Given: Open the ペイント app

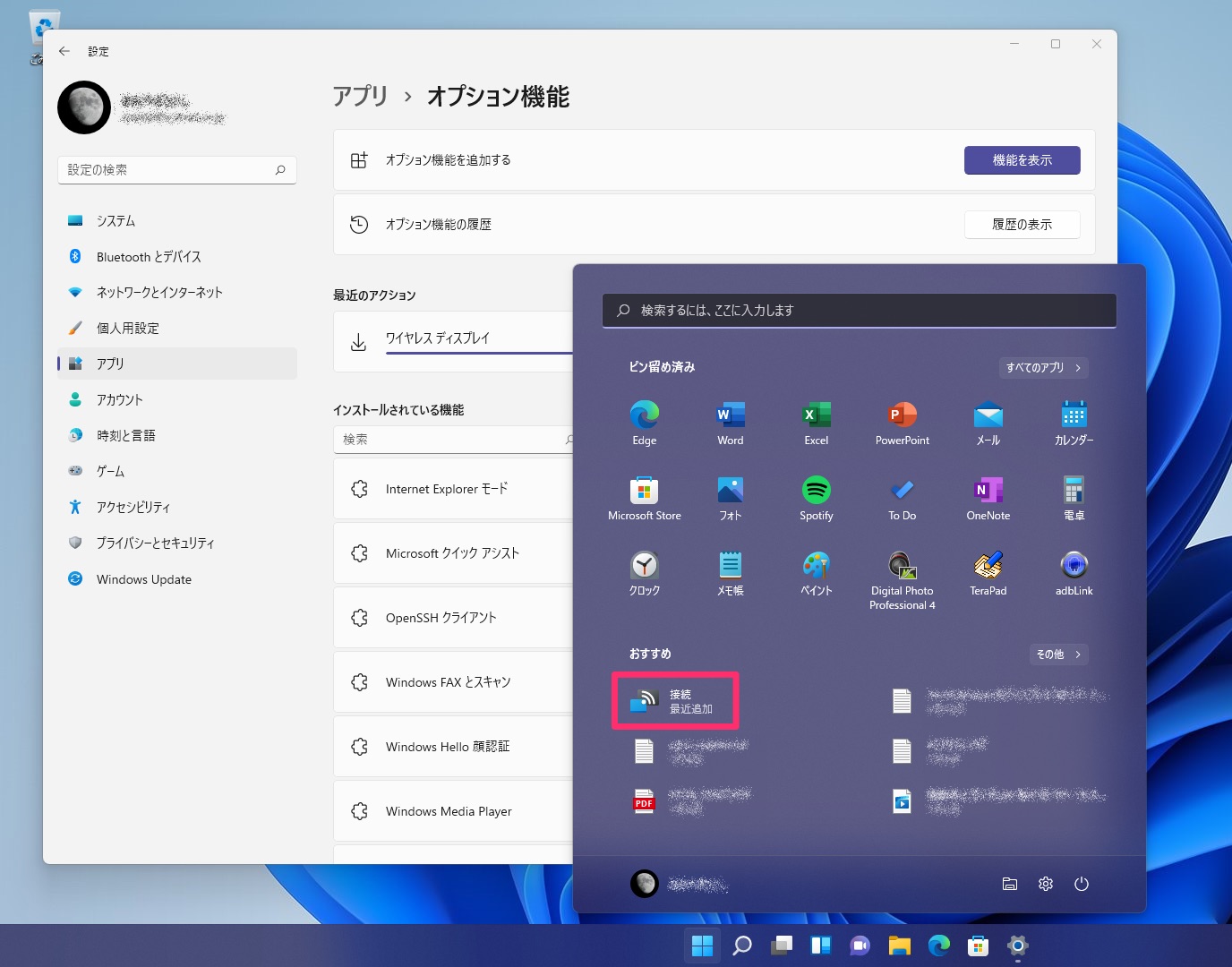Looking at the screenshot, I should [816, 573].
